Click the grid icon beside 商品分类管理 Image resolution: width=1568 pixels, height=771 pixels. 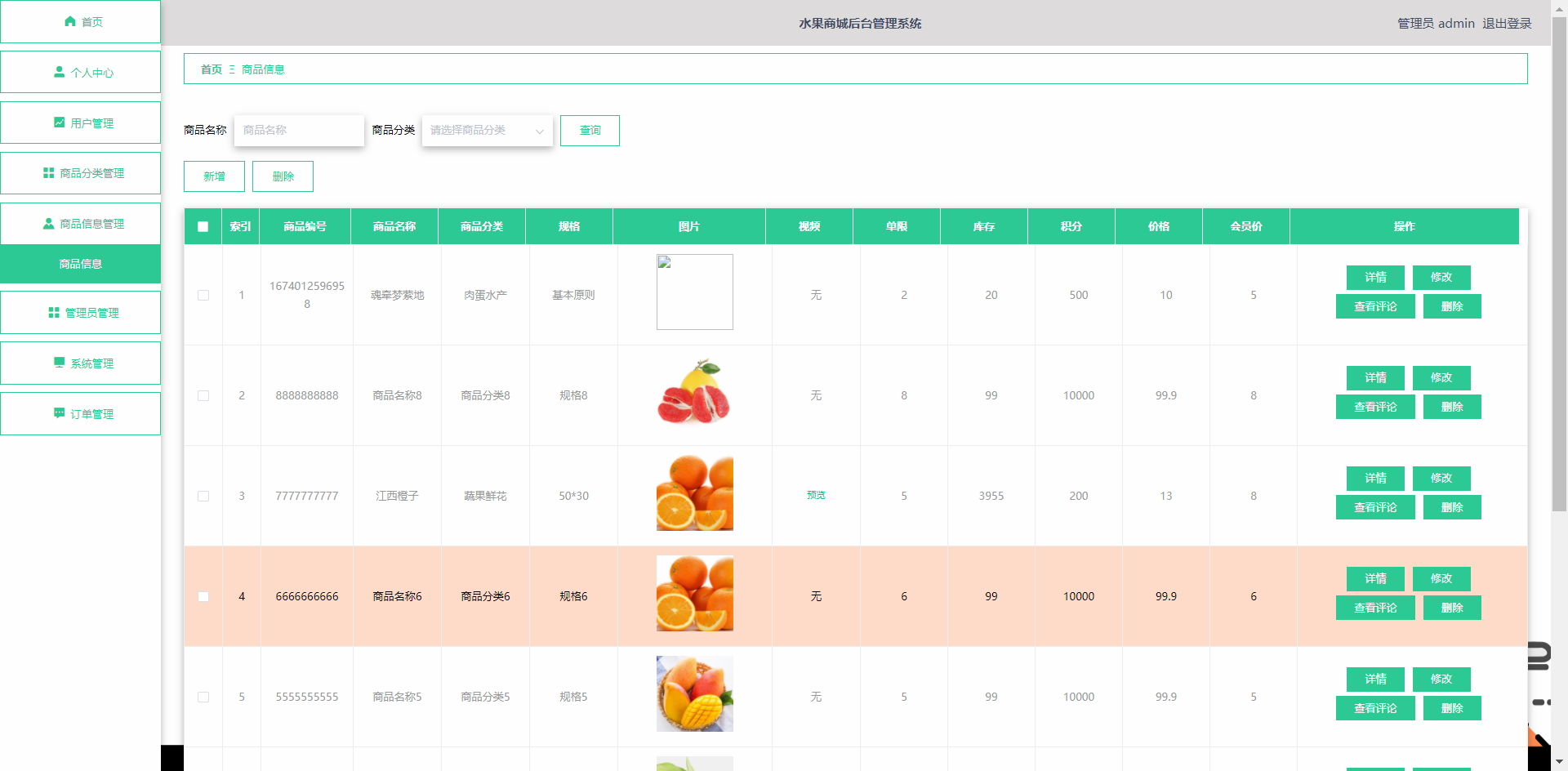[x=48, y=173]
